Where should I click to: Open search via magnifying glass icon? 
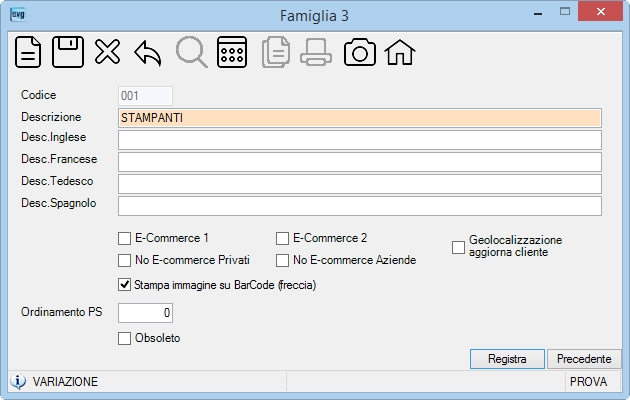[192, 52]
